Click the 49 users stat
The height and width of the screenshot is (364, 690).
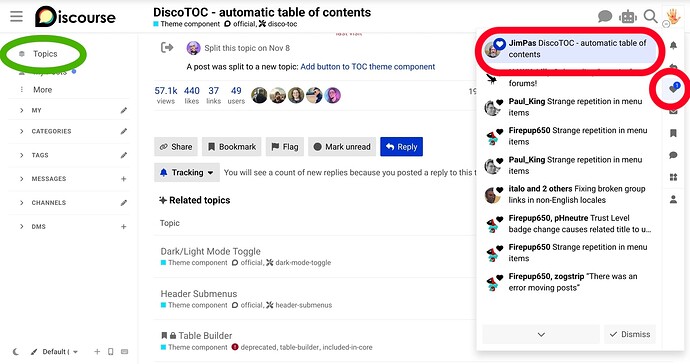point(236,95)
